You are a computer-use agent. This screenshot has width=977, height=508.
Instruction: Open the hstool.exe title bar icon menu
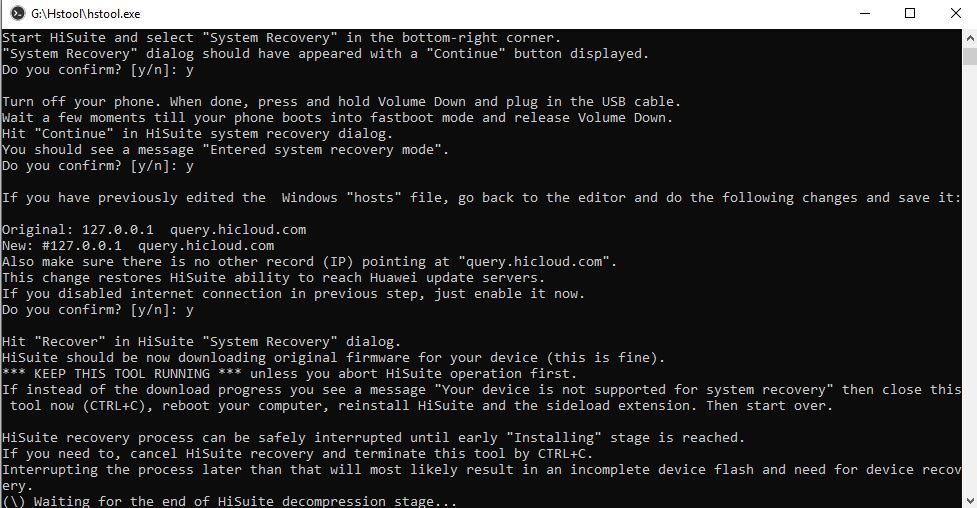[18, 13]
